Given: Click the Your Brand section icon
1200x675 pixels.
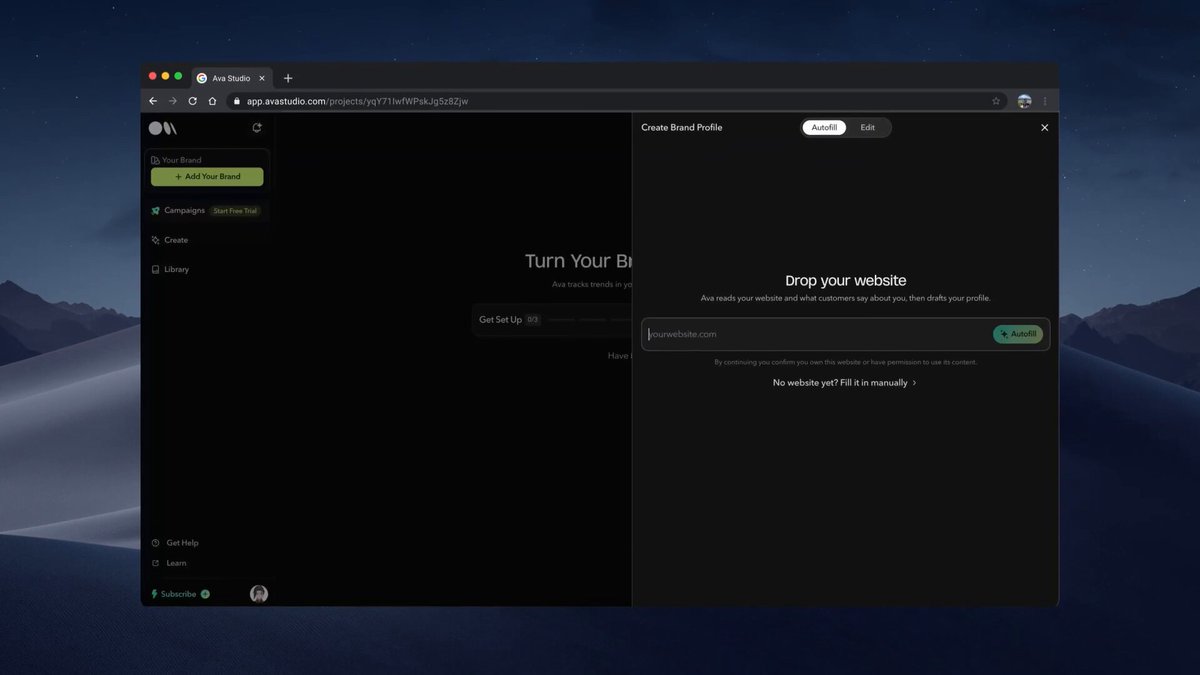Looking at the screenshot, I should (x=155, y=160).
